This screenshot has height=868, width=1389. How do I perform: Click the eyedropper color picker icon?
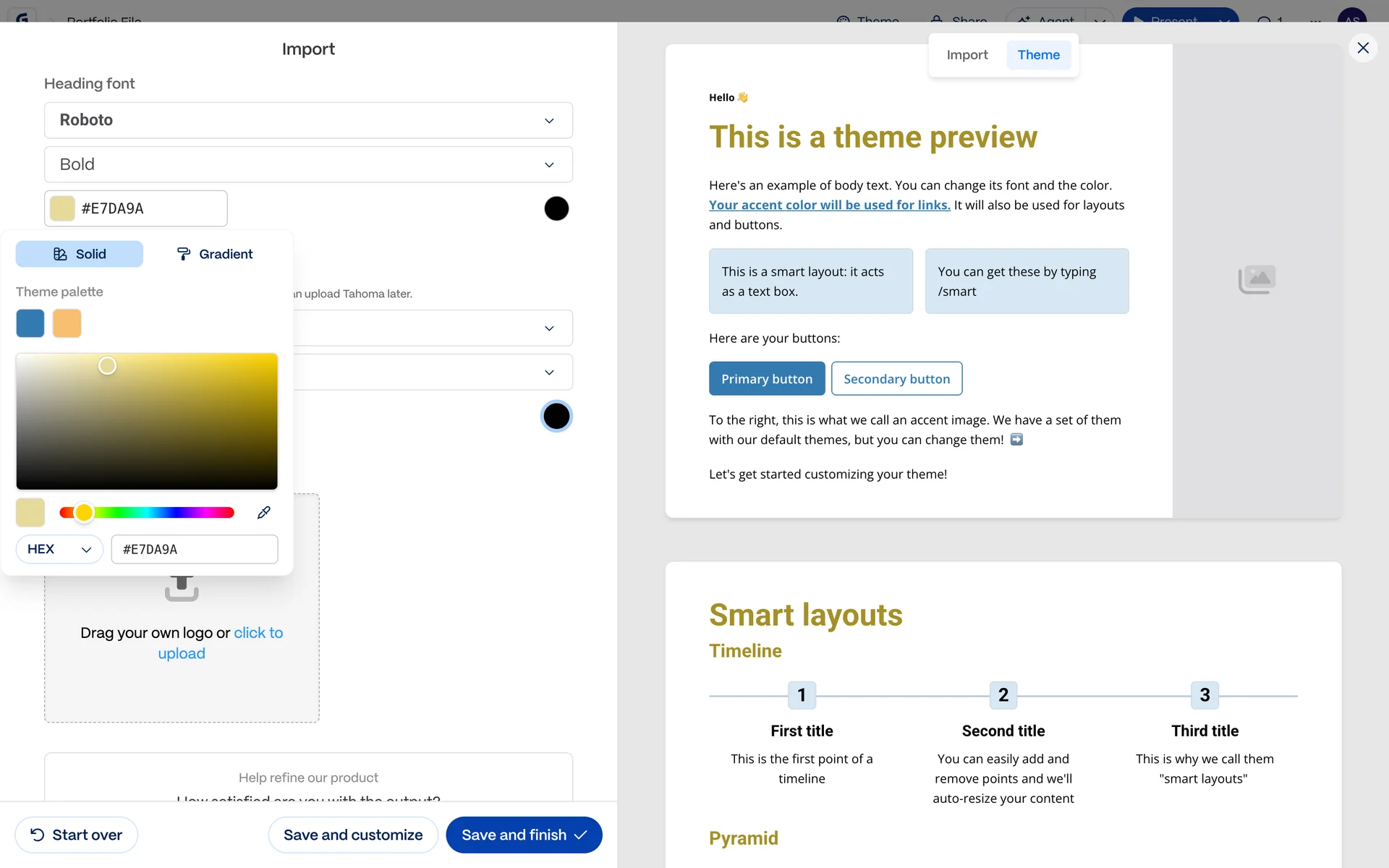(264, 512)
